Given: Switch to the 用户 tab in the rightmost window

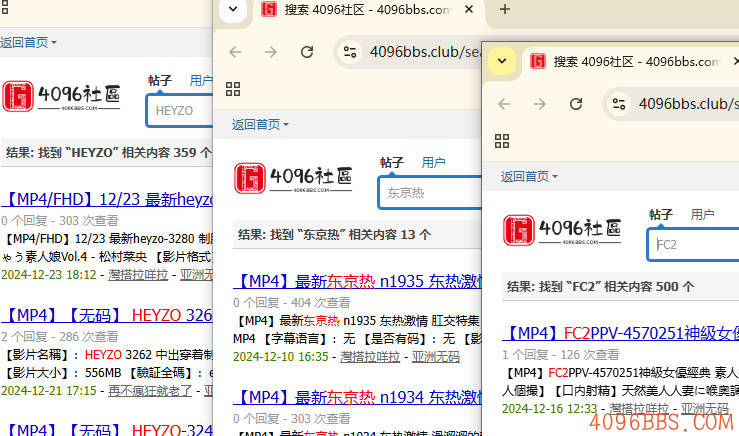Looking at the screenshot, I should click(x=703, y=214).
